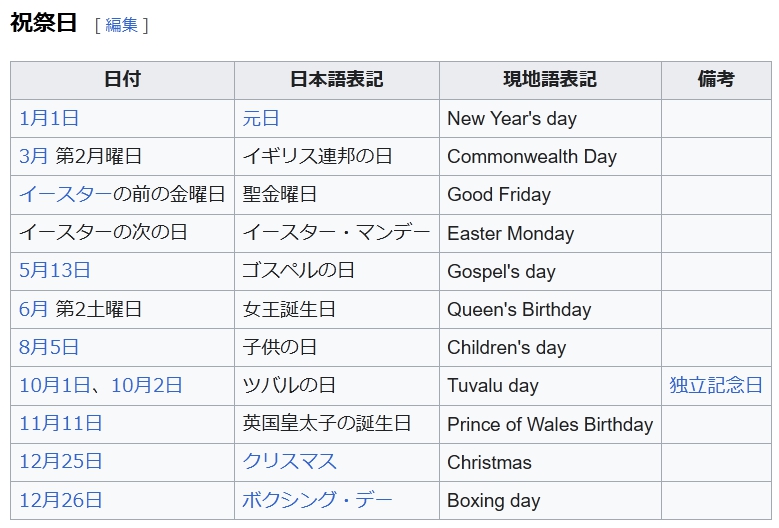Open the ボクシング・デー link
This screenshot has width=779, height=528.
click(317, 500)
